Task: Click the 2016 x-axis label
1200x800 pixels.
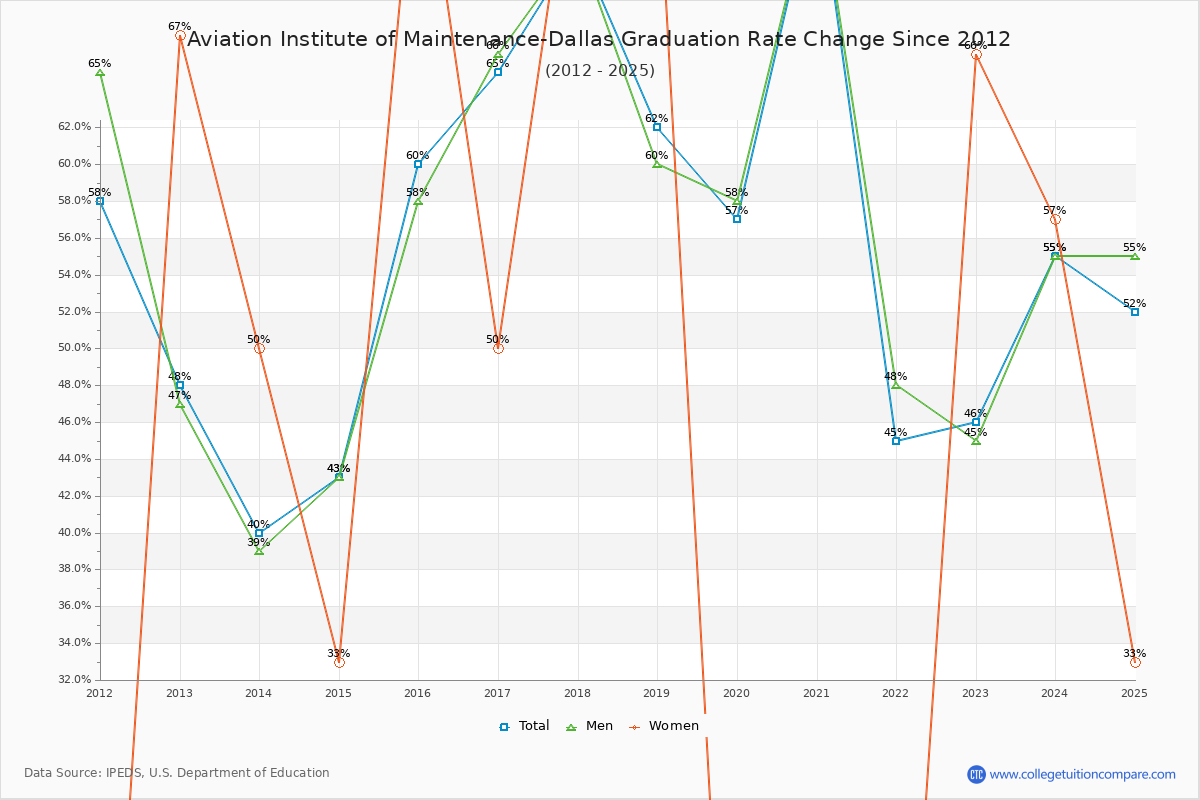Action: click(418, 692)
